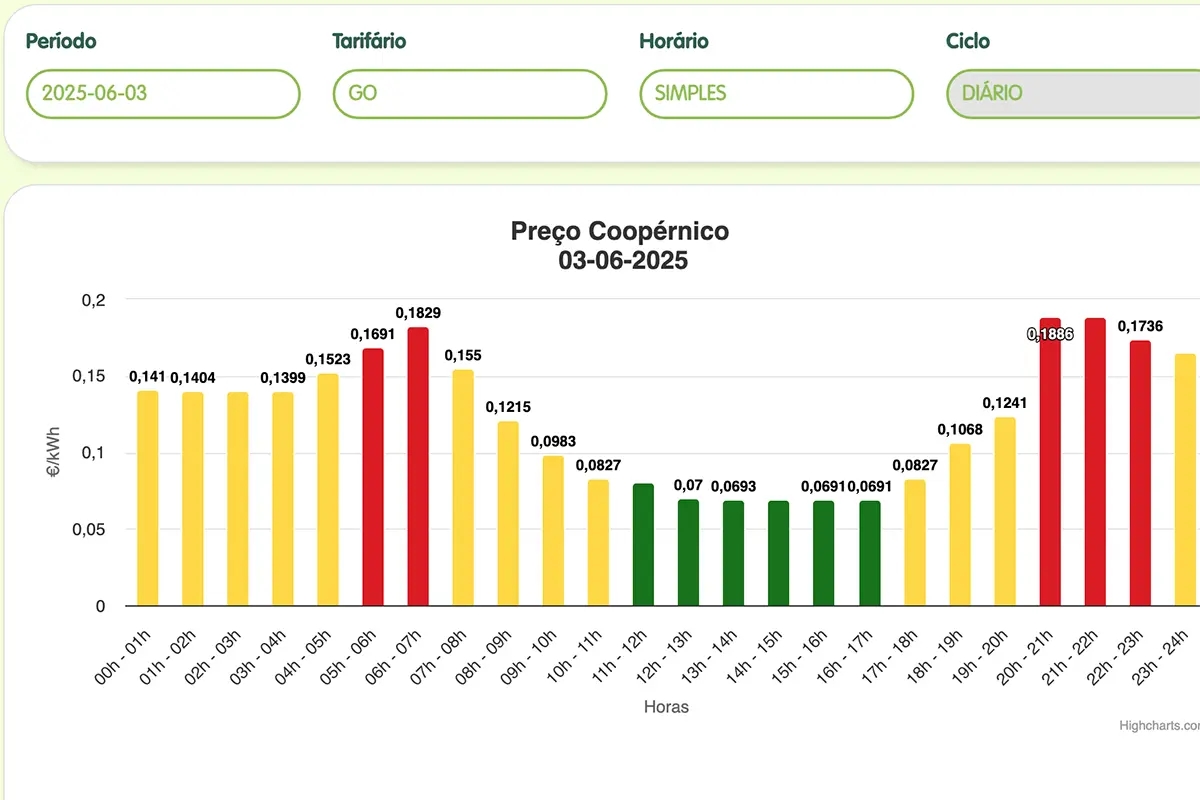Viewport: 1200px width, 800px height.
Task: Click the 0,1829 data label
Action: 418,313
